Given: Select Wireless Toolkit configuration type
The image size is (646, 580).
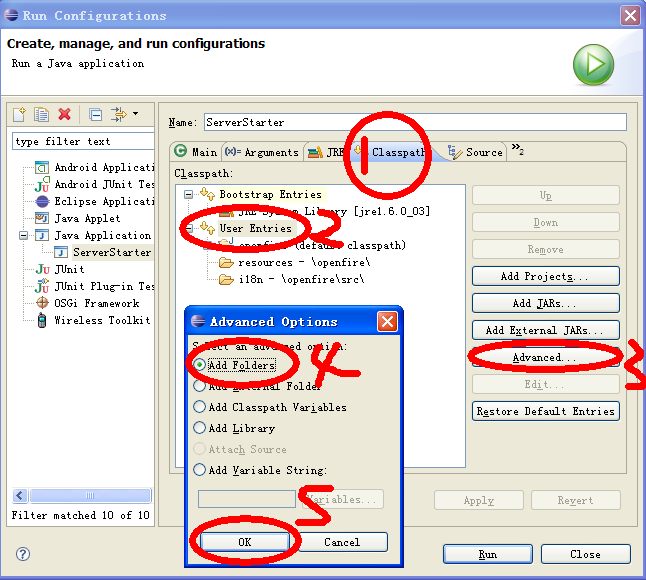Looking at the screenshot, I should point(102,320).
